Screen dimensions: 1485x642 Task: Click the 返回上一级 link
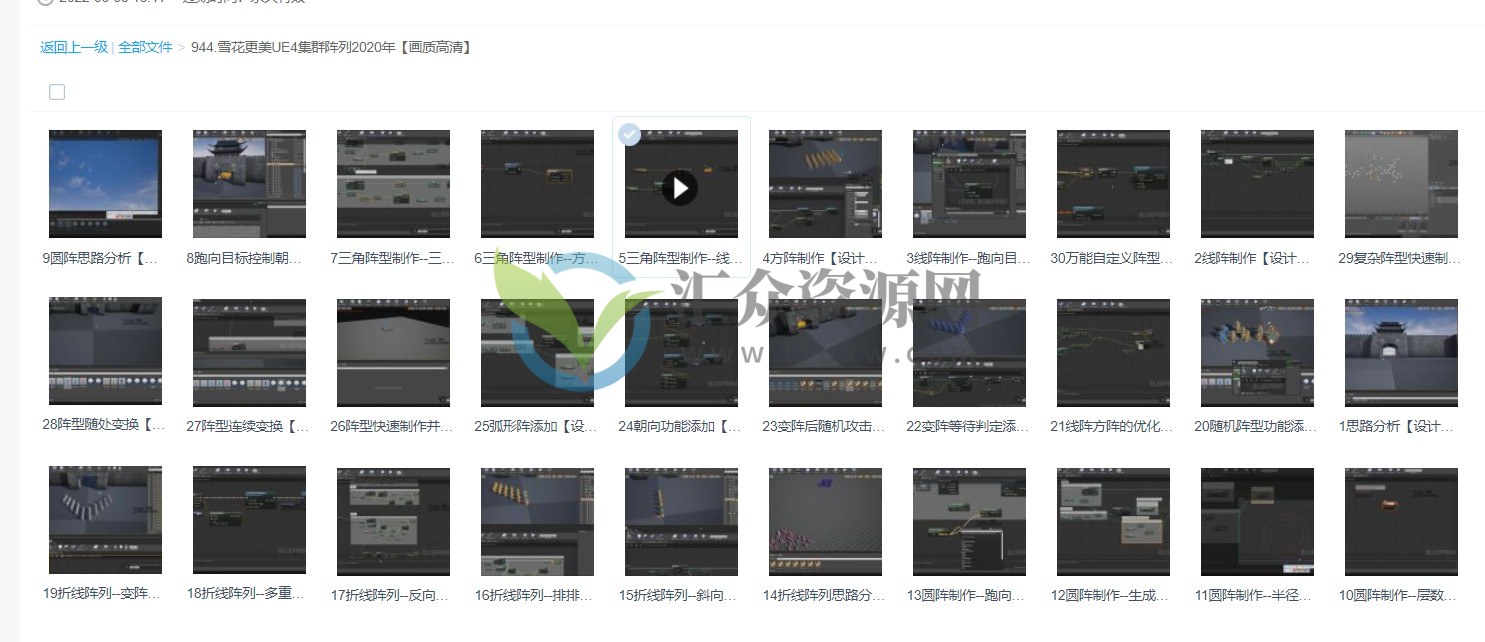click(71, 47)
